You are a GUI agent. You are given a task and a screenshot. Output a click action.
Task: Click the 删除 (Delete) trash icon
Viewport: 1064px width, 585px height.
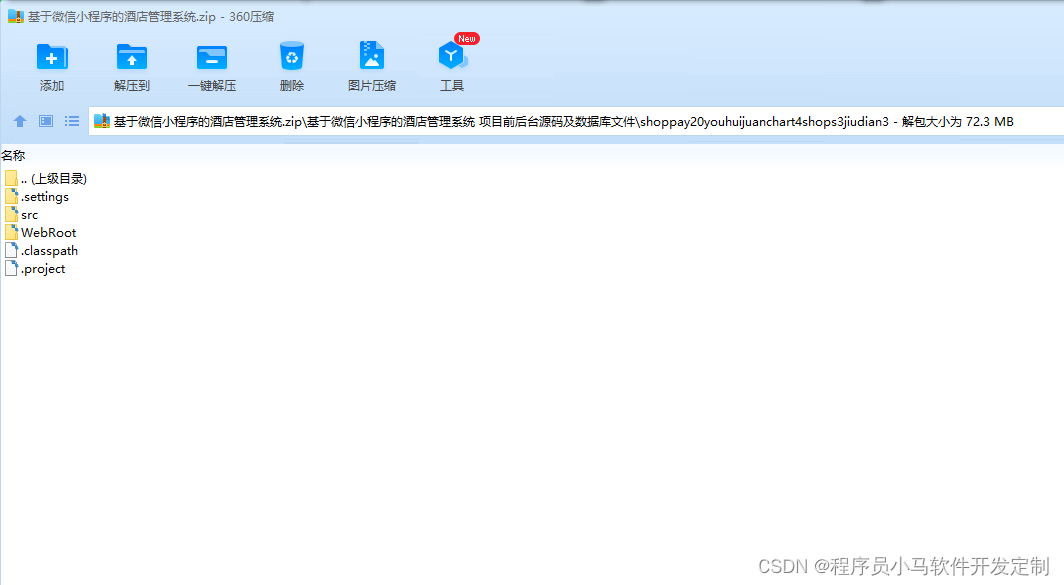(292, 57)
